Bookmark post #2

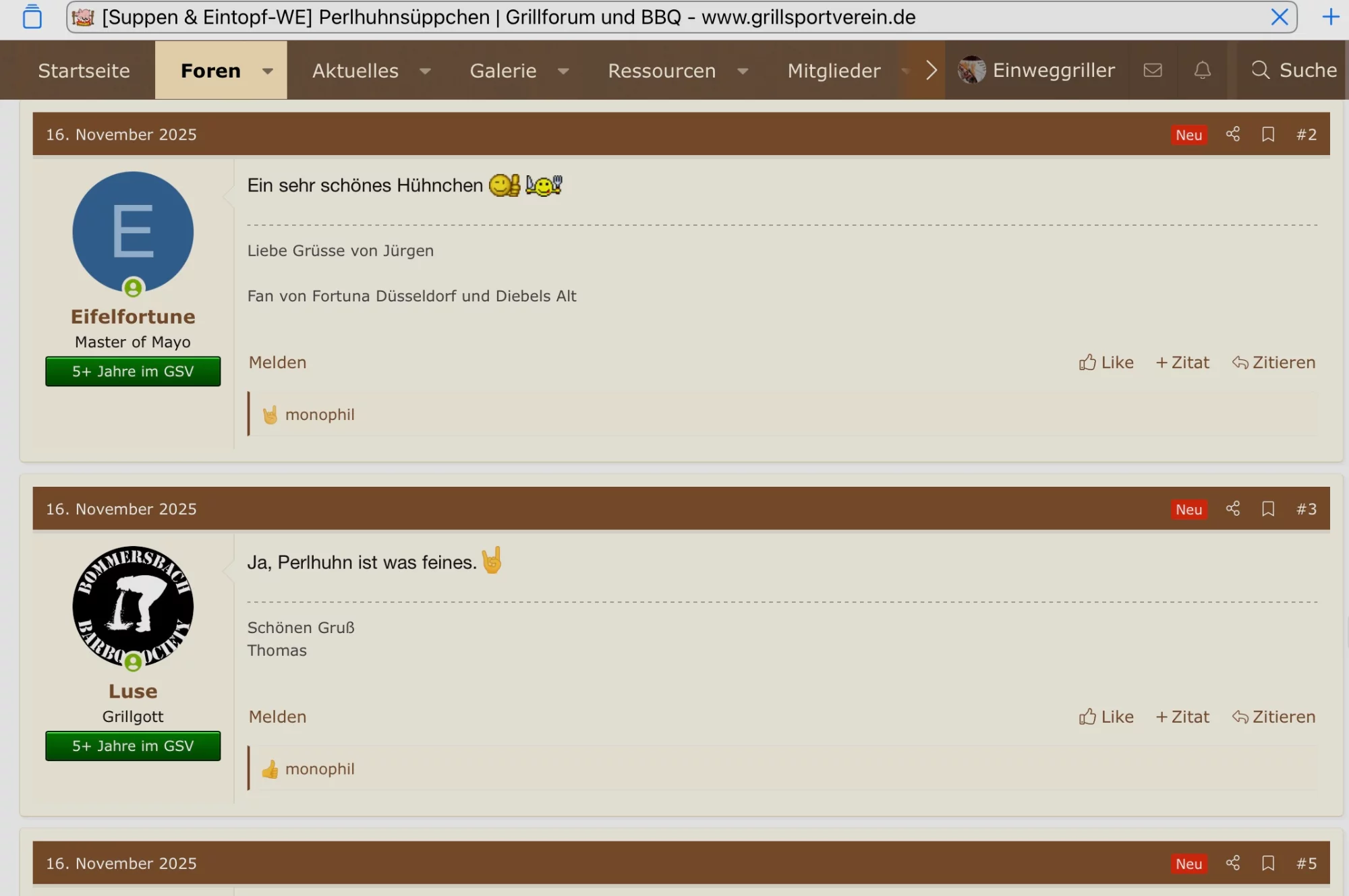coord(1268,134)
